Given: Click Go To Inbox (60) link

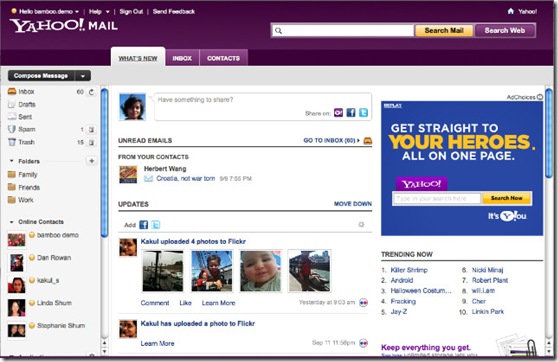Looking at the screenshot, I should 331,141.
